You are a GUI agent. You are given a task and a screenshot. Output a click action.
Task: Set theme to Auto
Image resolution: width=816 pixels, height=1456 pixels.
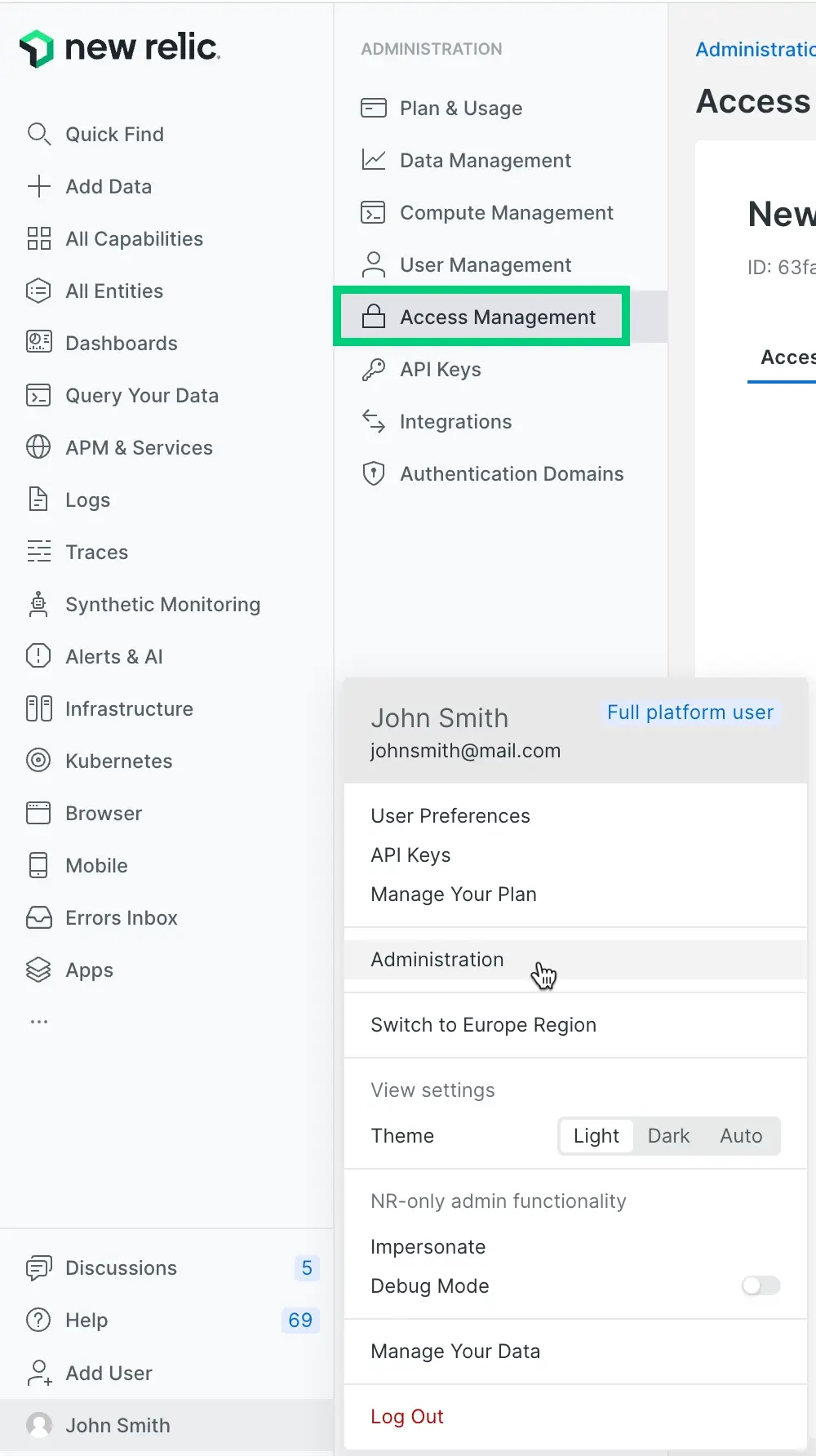click(740, 1136)
